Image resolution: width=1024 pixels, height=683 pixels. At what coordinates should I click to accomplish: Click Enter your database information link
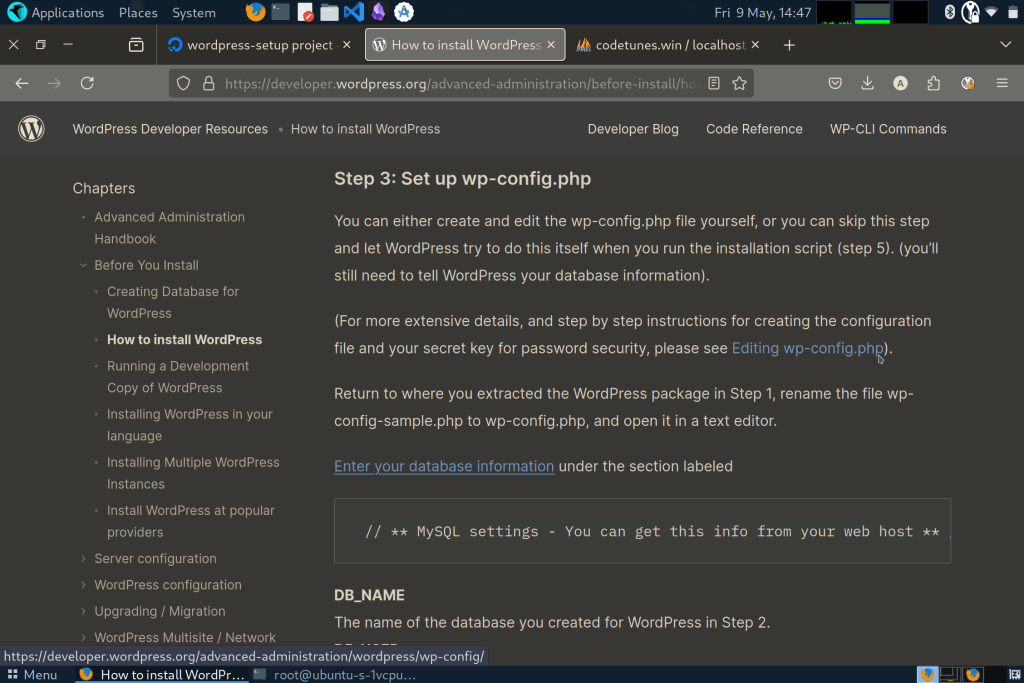(443, 466)
